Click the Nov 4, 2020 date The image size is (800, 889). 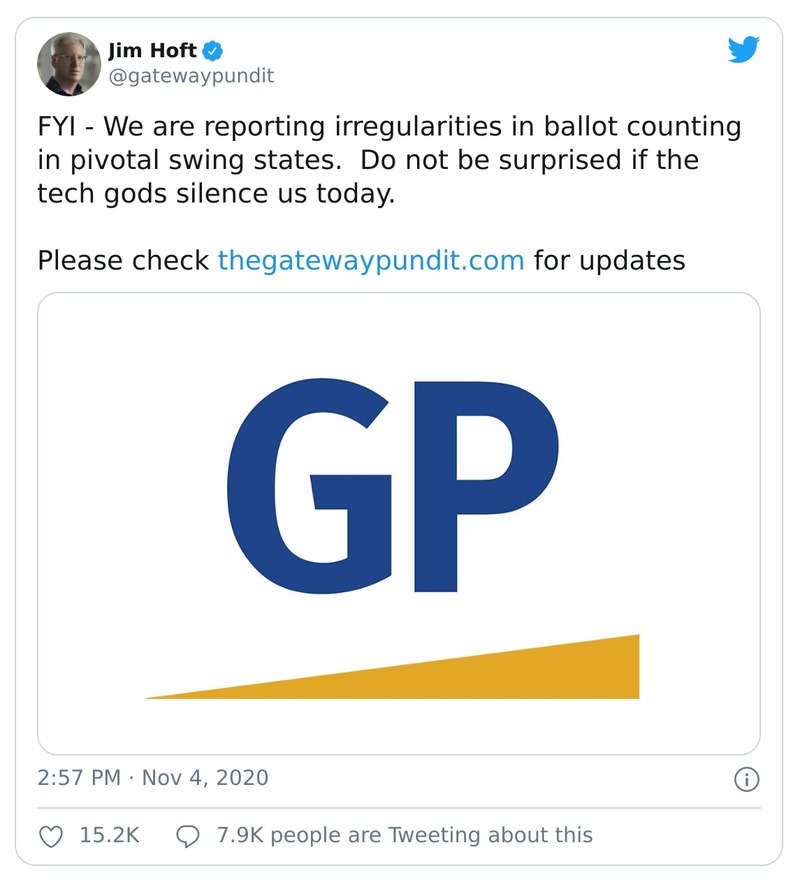click(x=206, y=777)
